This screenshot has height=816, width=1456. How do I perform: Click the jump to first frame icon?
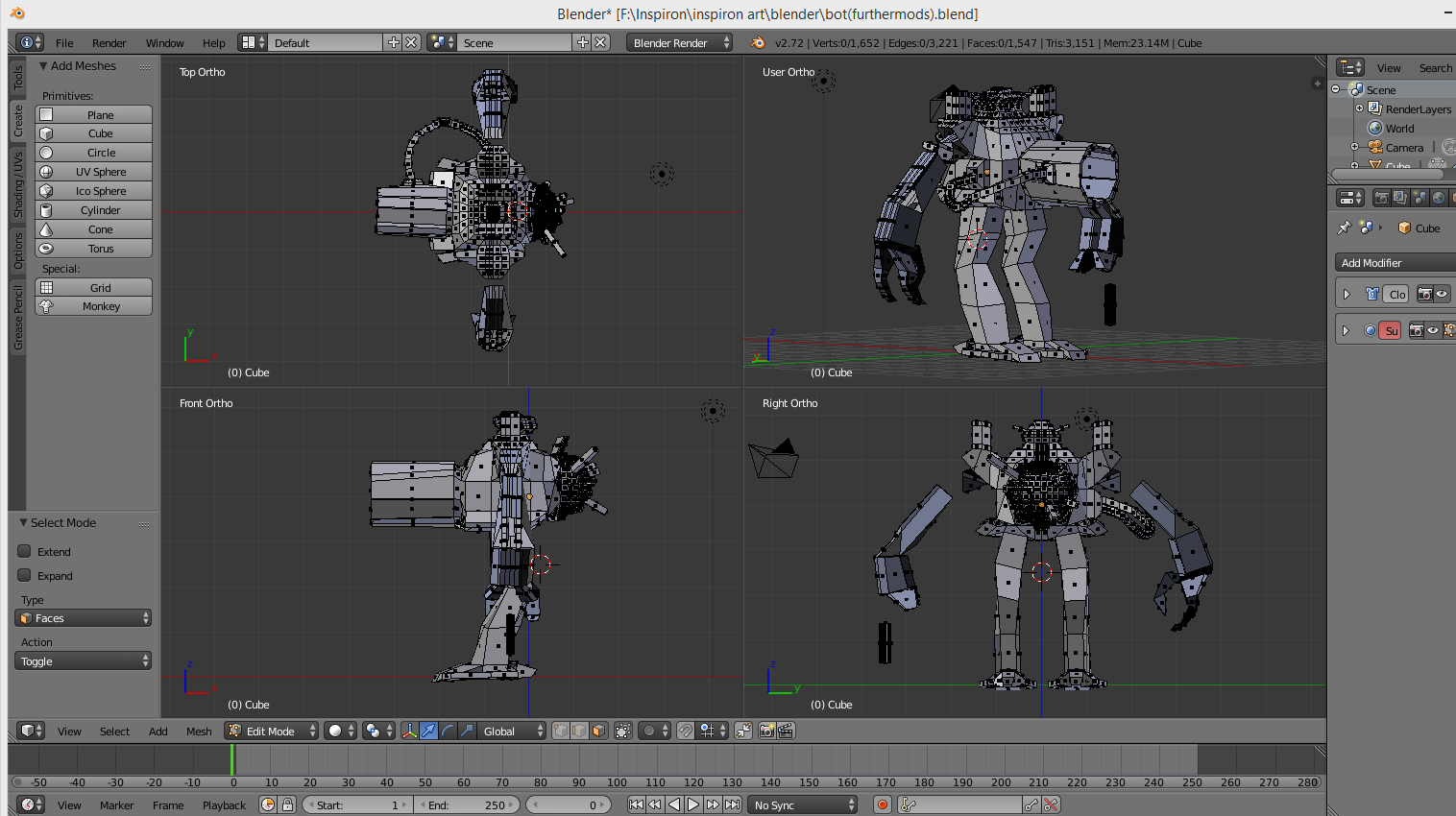click(636, 805)
